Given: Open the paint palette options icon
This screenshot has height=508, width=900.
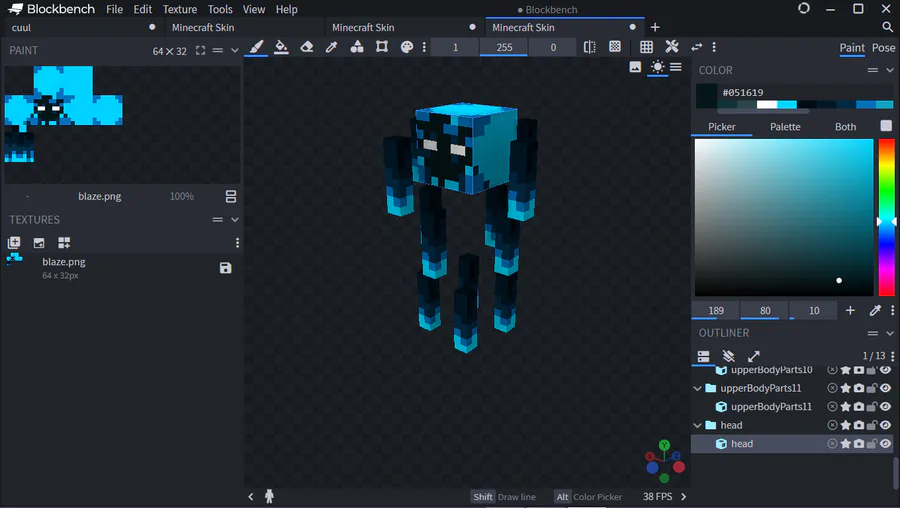Looking at the screenshot, I should [x=407, y=47].
